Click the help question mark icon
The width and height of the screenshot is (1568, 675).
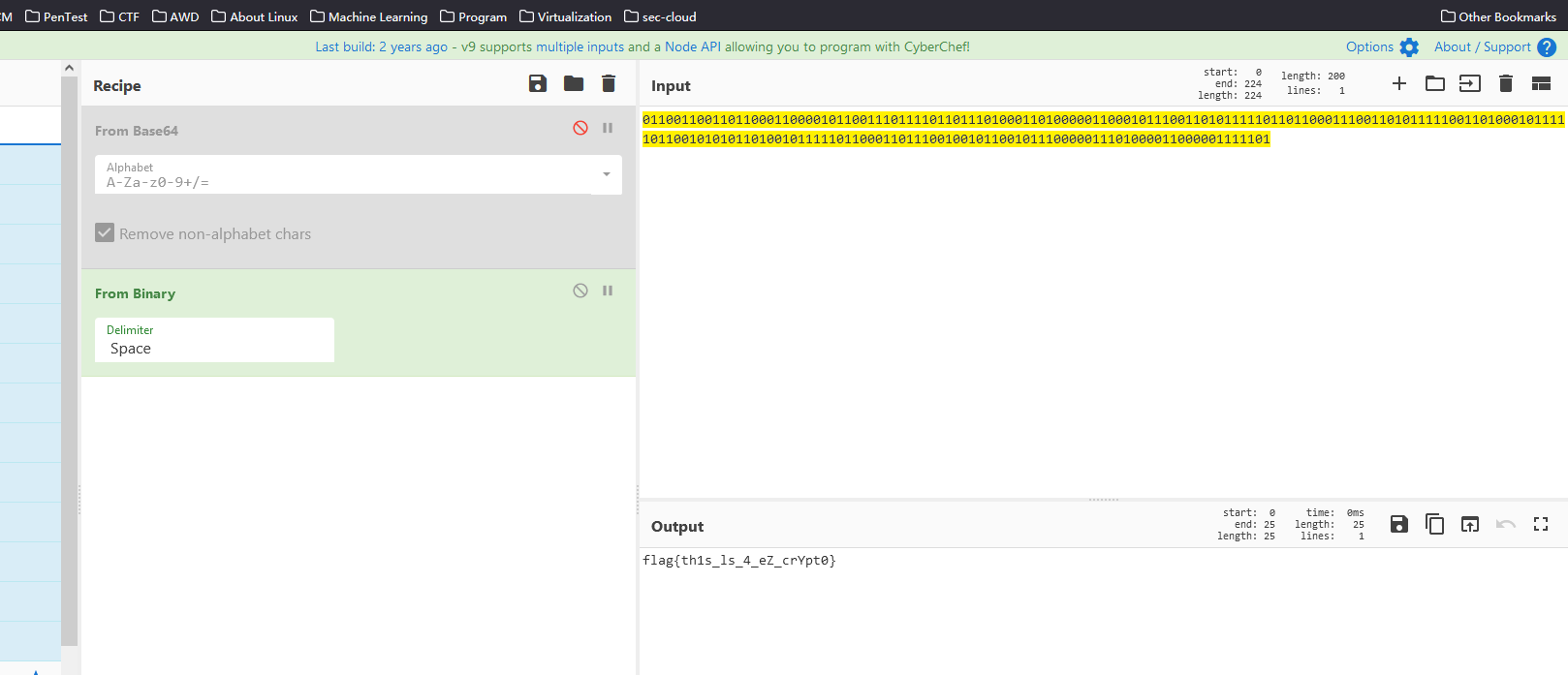coord(1547,47)
